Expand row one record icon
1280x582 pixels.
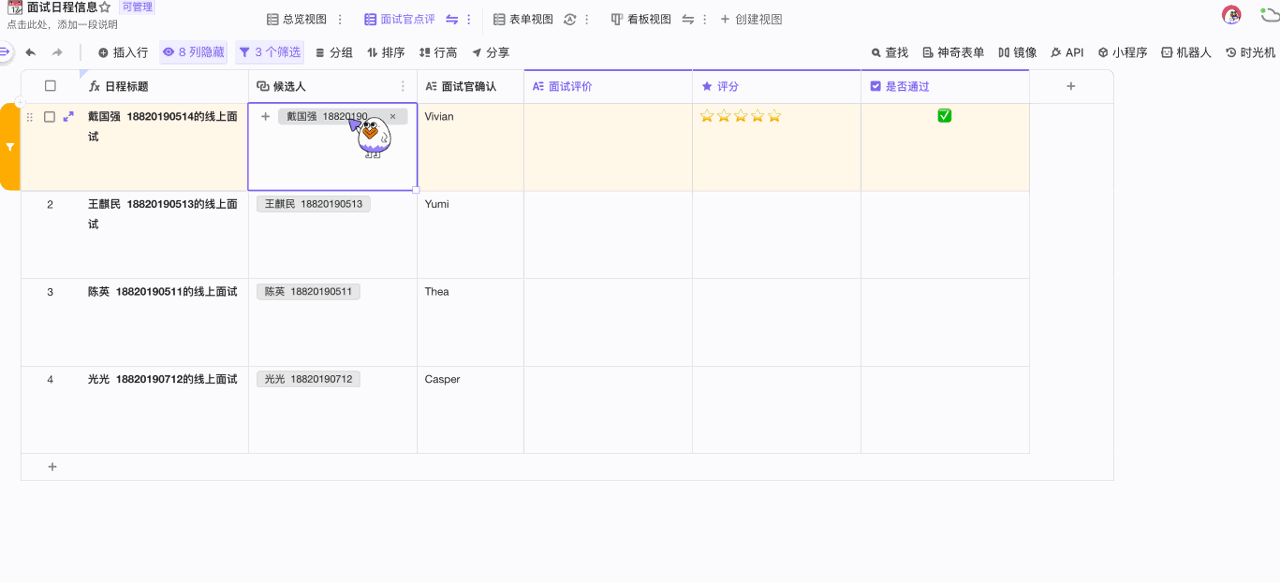point(68,117)
